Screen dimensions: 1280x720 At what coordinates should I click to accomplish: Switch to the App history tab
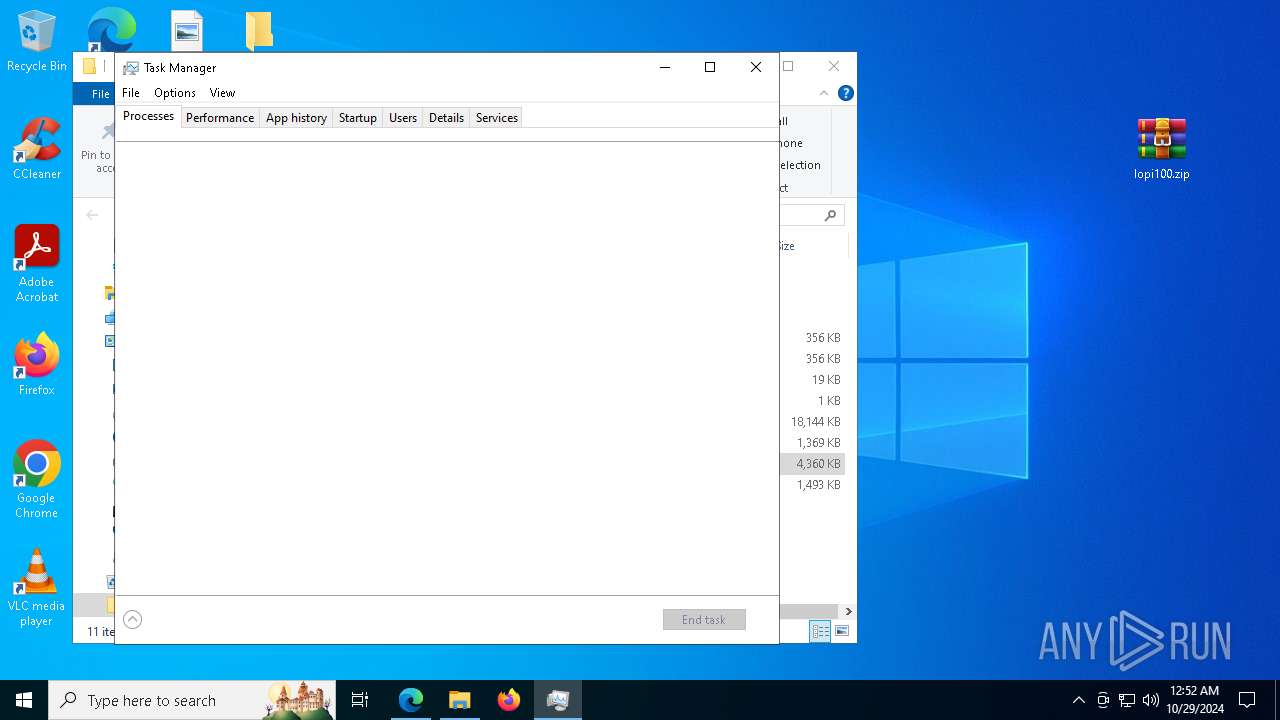(296, 117)
